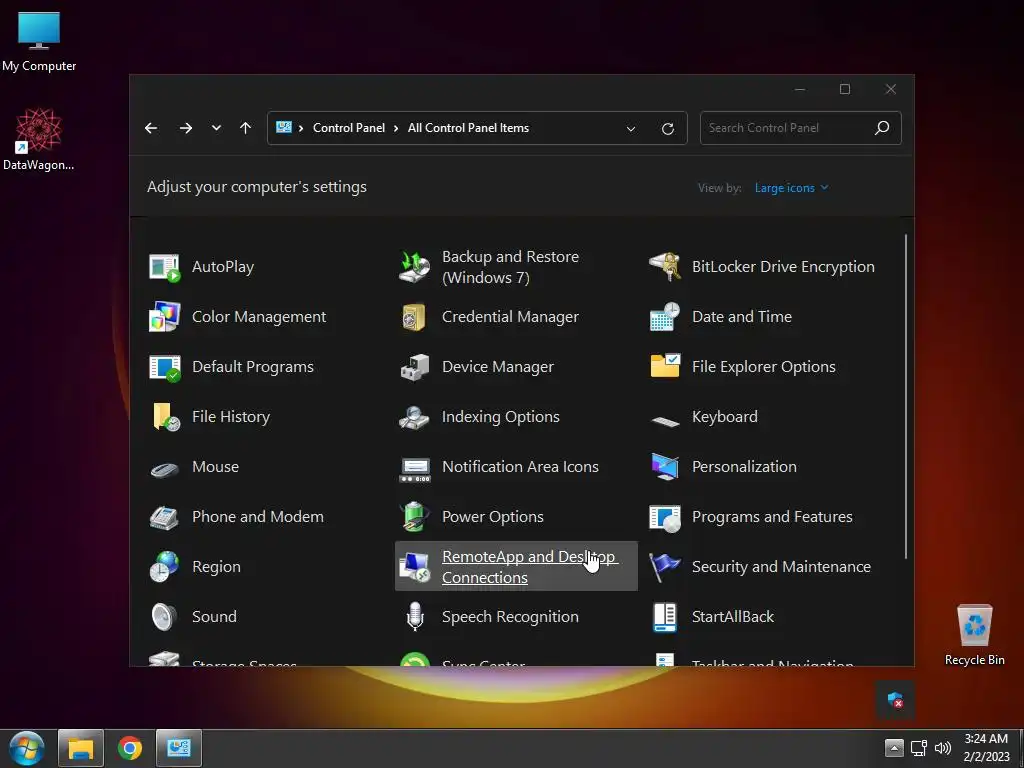The width and height of the screenshot is (1024, 768).
Task: Click the Power Options label
Action: coord(492,517)
